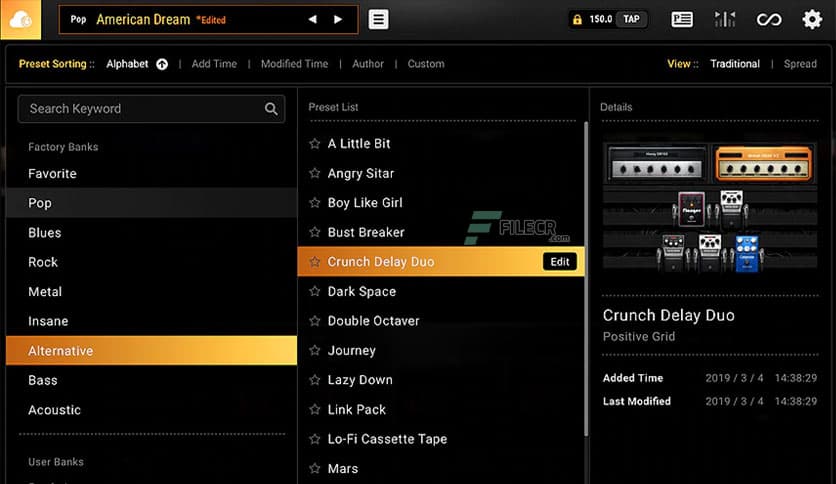Open the ToneCloud cloud icon
This screenshot has height=484, width=836.
click(x=20, y=20)
